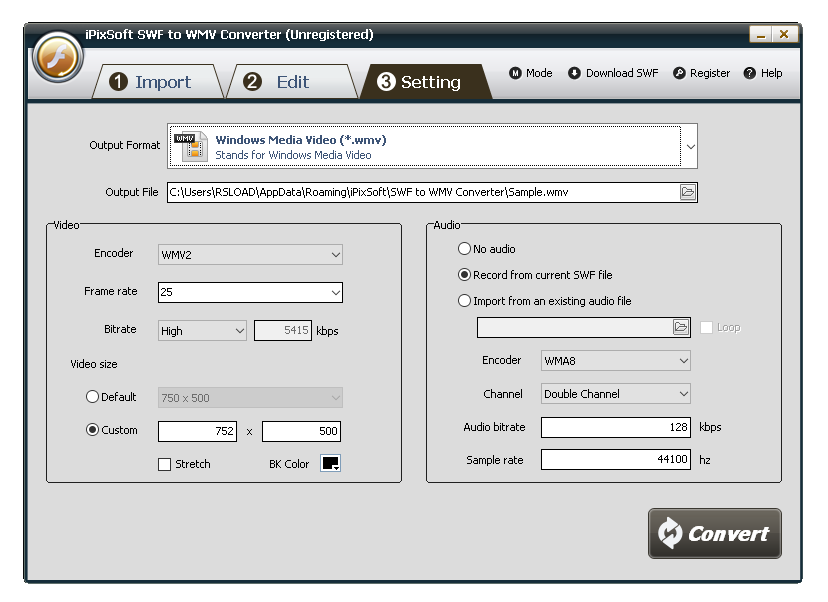Click the Flash logo application icon
The width and height of the screenshot is (828, 602).
coord(58,57)
